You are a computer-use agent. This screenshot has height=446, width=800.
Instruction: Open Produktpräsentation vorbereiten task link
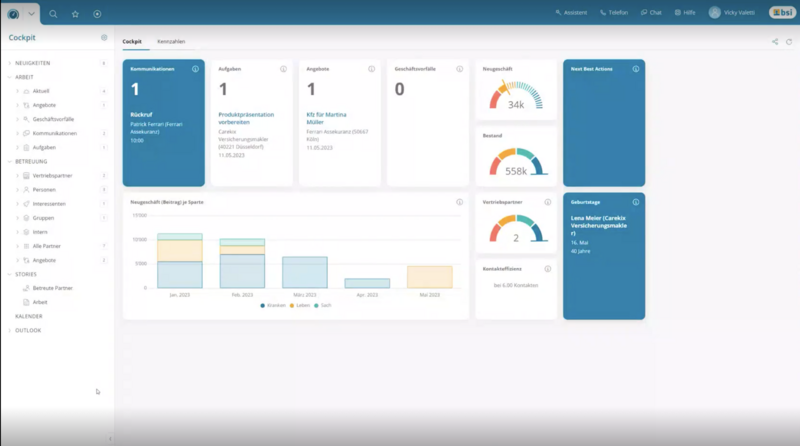pos(246,119)
